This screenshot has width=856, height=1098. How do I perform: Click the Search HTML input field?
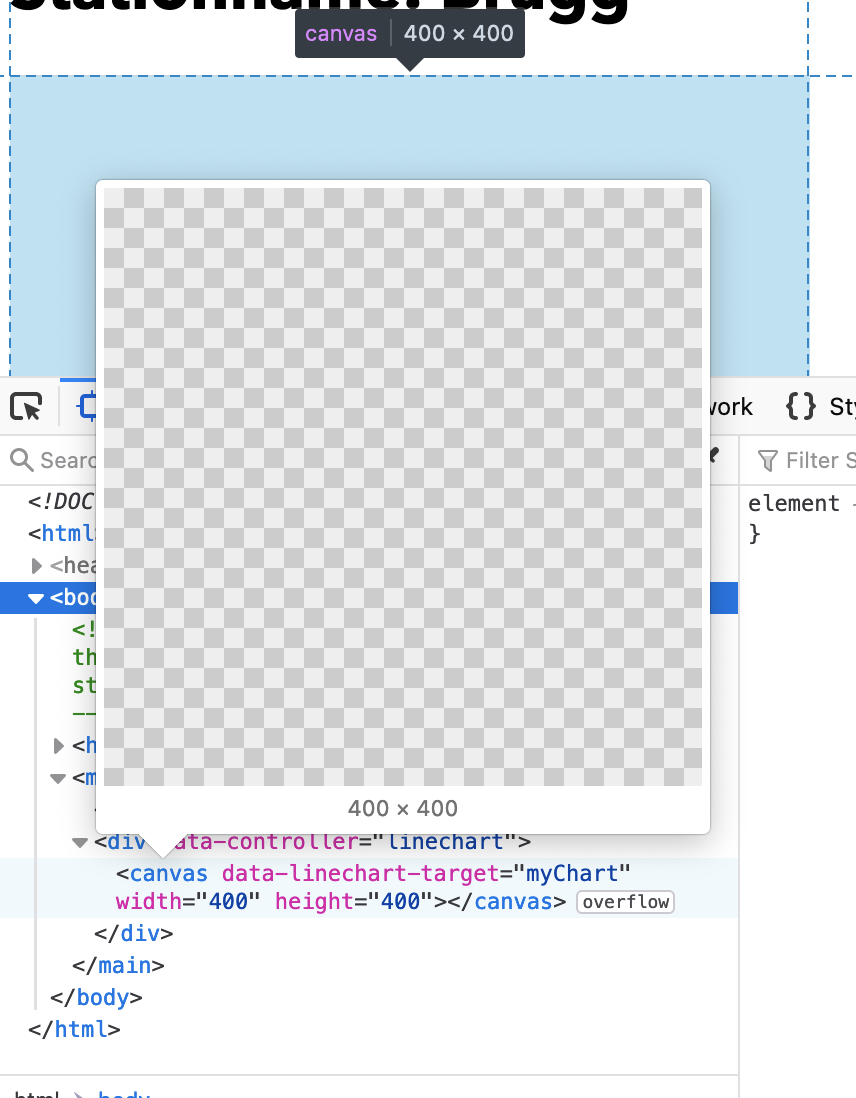(67, 460)
